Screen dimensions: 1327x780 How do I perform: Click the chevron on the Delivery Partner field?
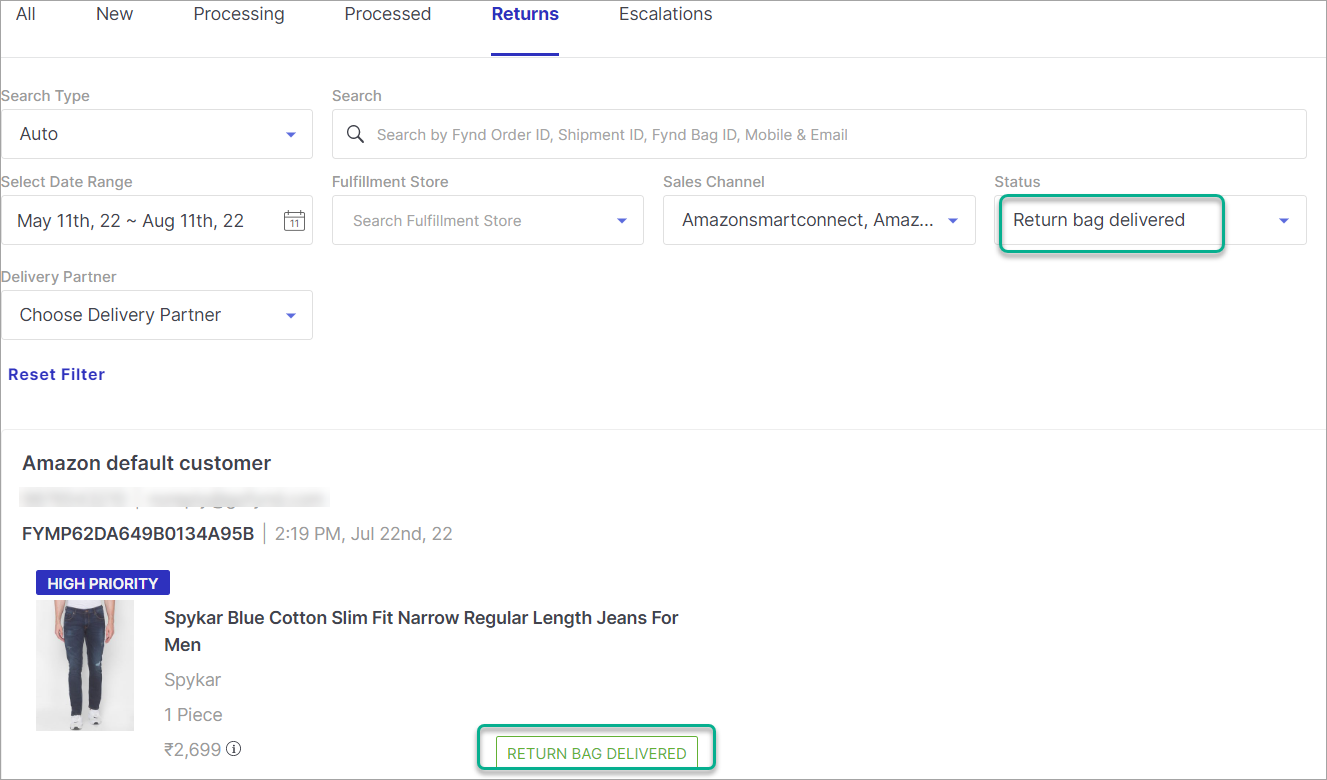[x=291, y=314]
